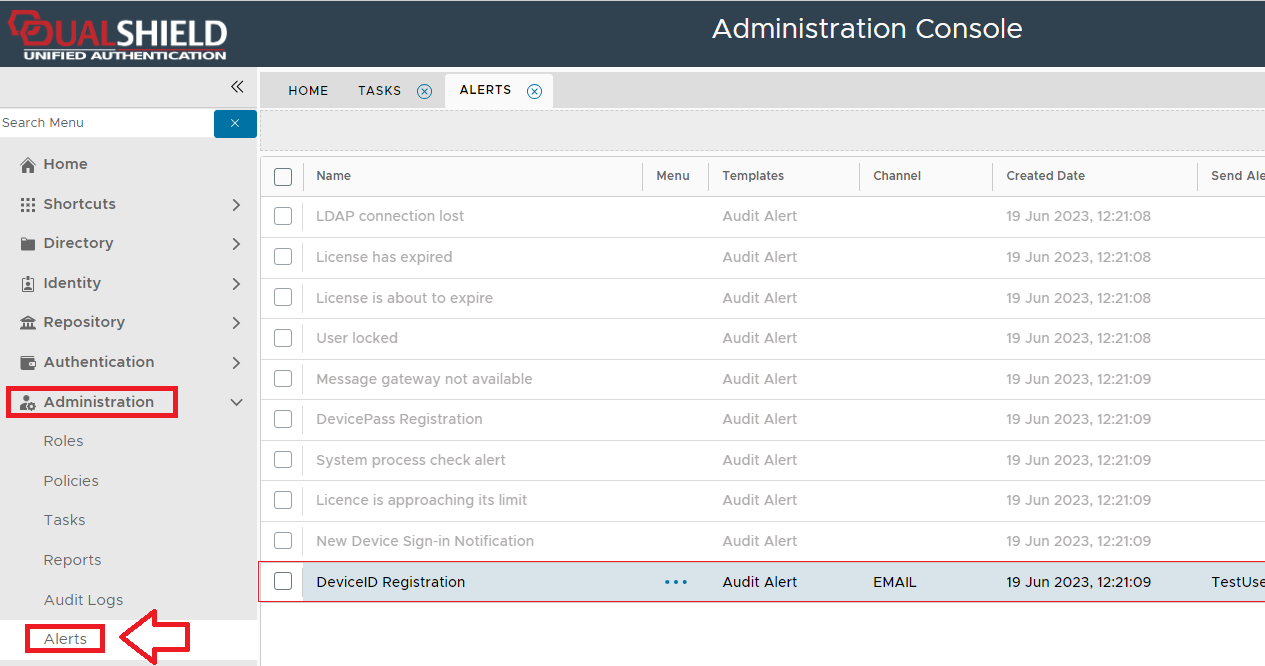Click the Home house icon in sidebar
This screenshot has width=1265, height=666.
(x=28, y=165)
